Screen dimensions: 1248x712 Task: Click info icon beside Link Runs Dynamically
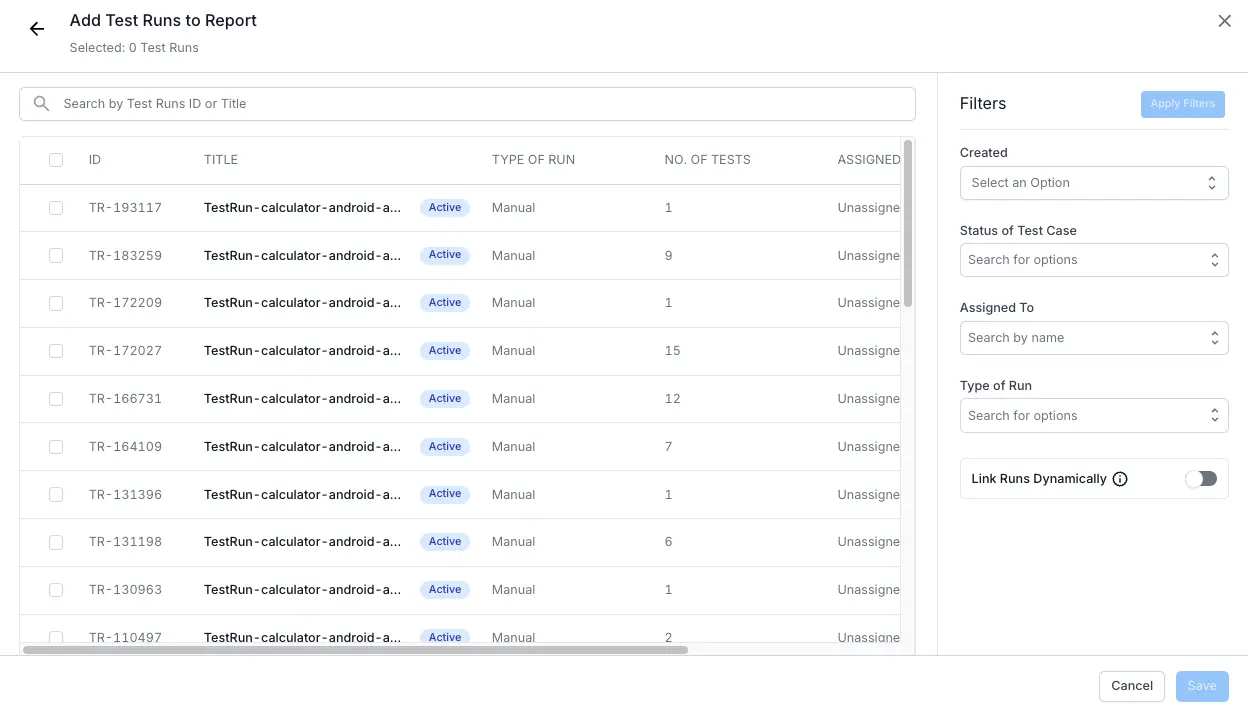tap(1120, 479)
